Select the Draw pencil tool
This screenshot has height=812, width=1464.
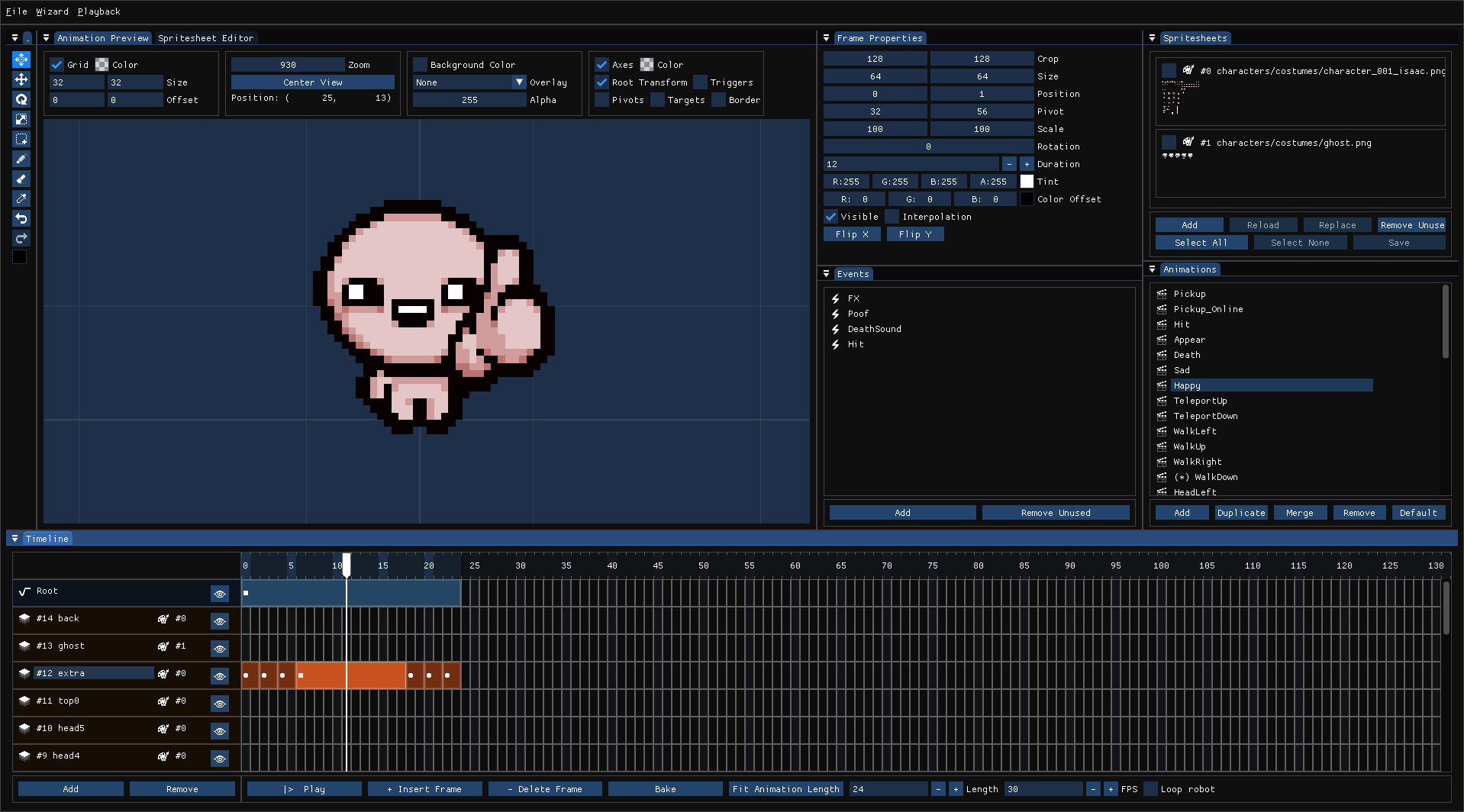(x=21, y=159)
